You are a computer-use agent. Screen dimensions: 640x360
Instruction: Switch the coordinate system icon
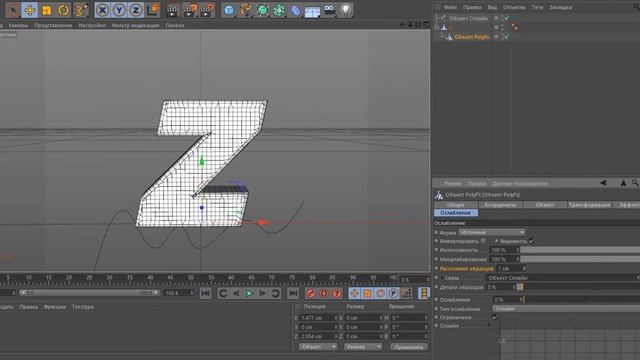tap(153, 10)
